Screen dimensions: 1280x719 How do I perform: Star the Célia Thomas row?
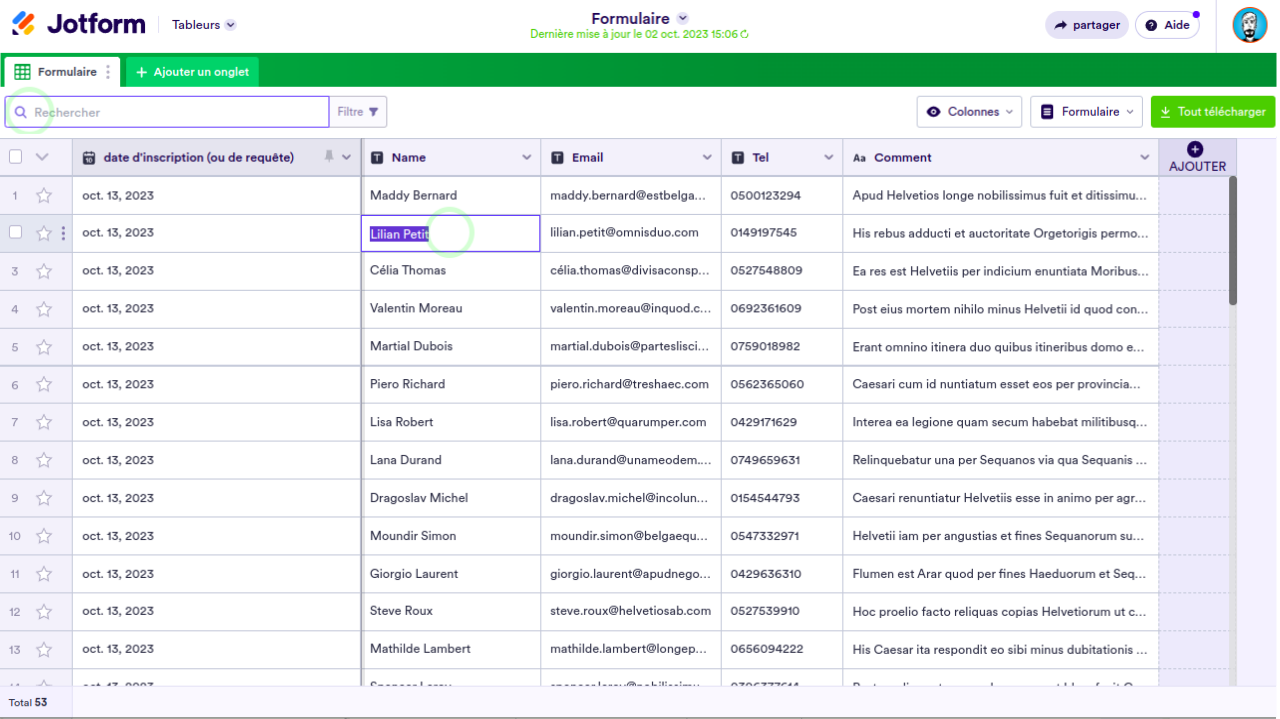pos(44,271)
